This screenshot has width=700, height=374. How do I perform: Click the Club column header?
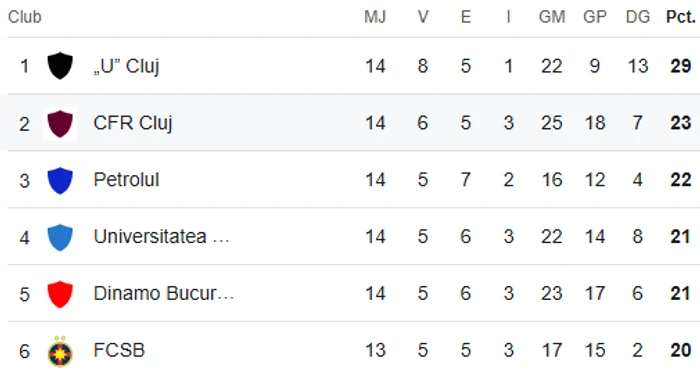(x=25, y=17)
